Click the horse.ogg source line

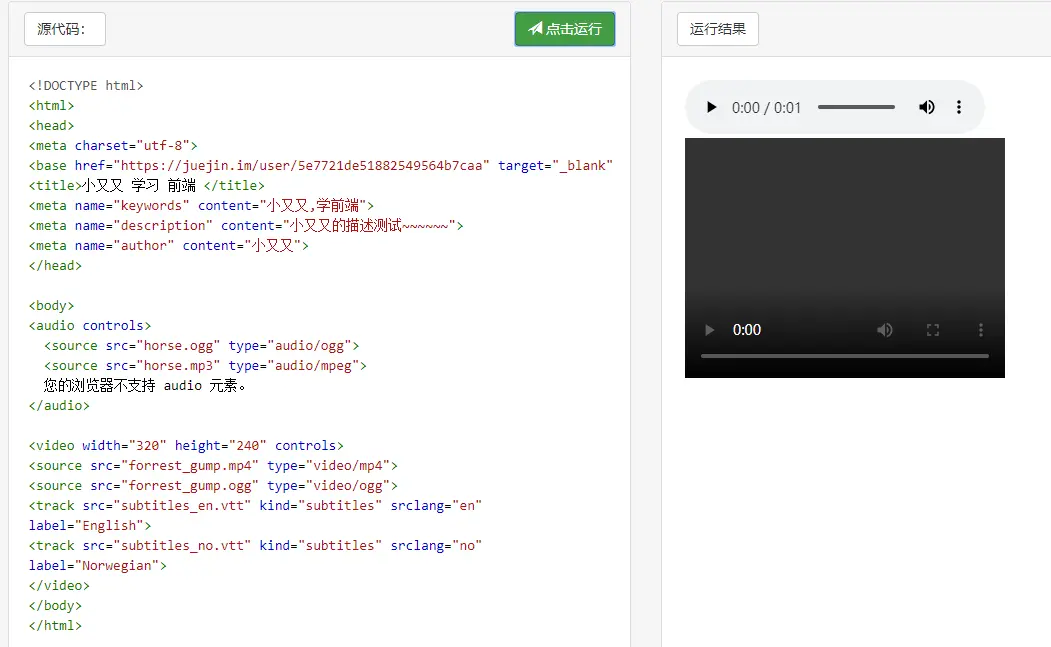202,345
